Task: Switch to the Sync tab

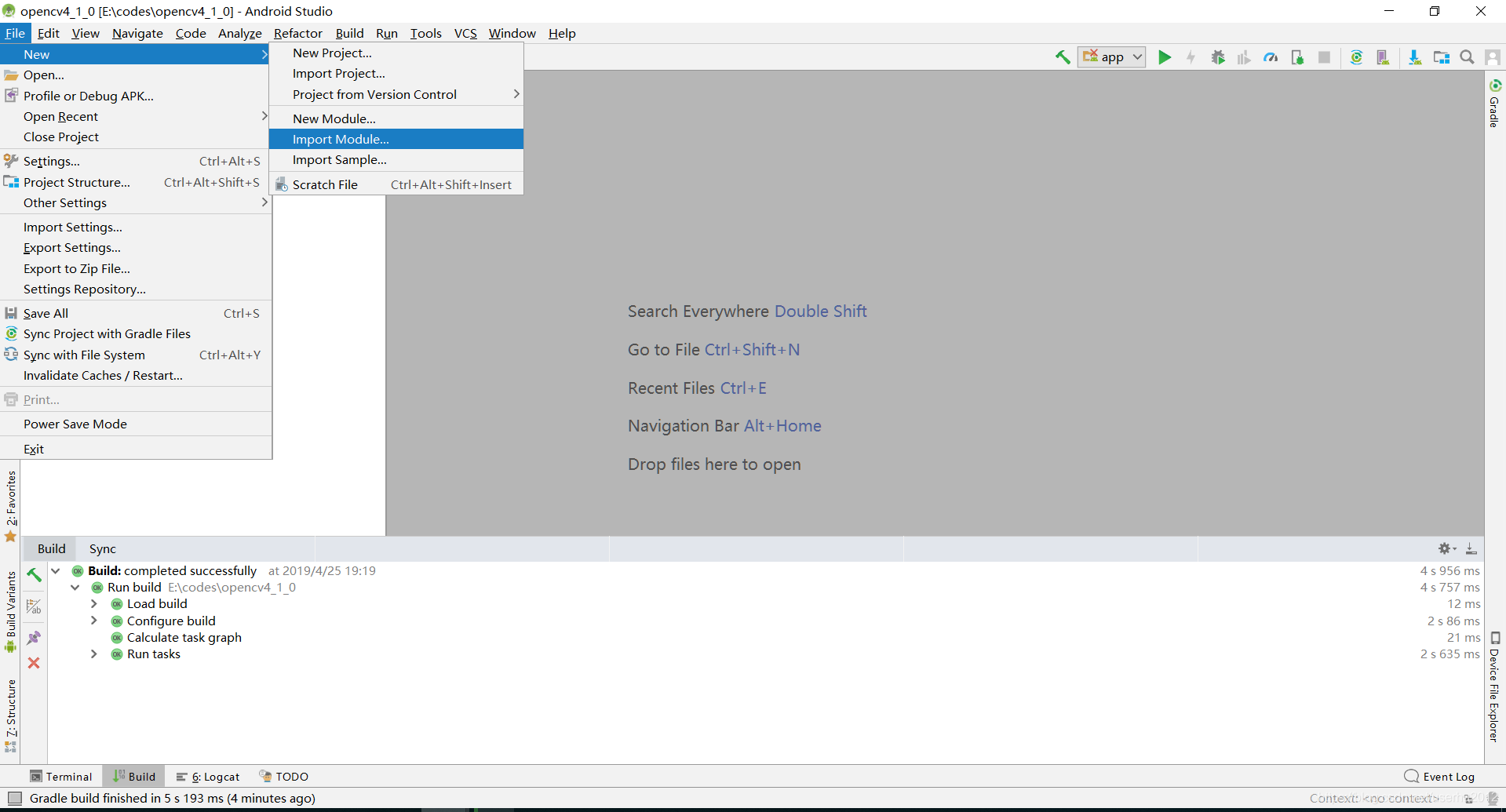Action: [102, 548]
